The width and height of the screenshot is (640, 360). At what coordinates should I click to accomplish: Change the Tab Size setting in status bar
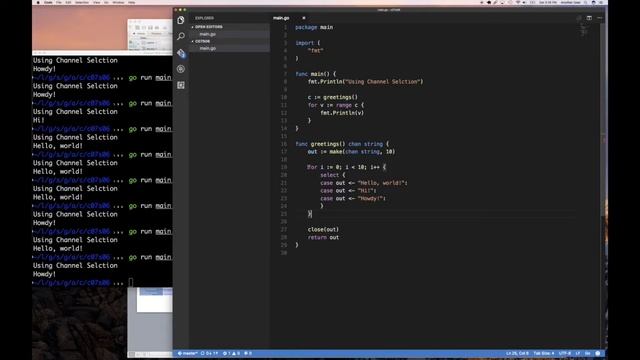tap(544, 353)
